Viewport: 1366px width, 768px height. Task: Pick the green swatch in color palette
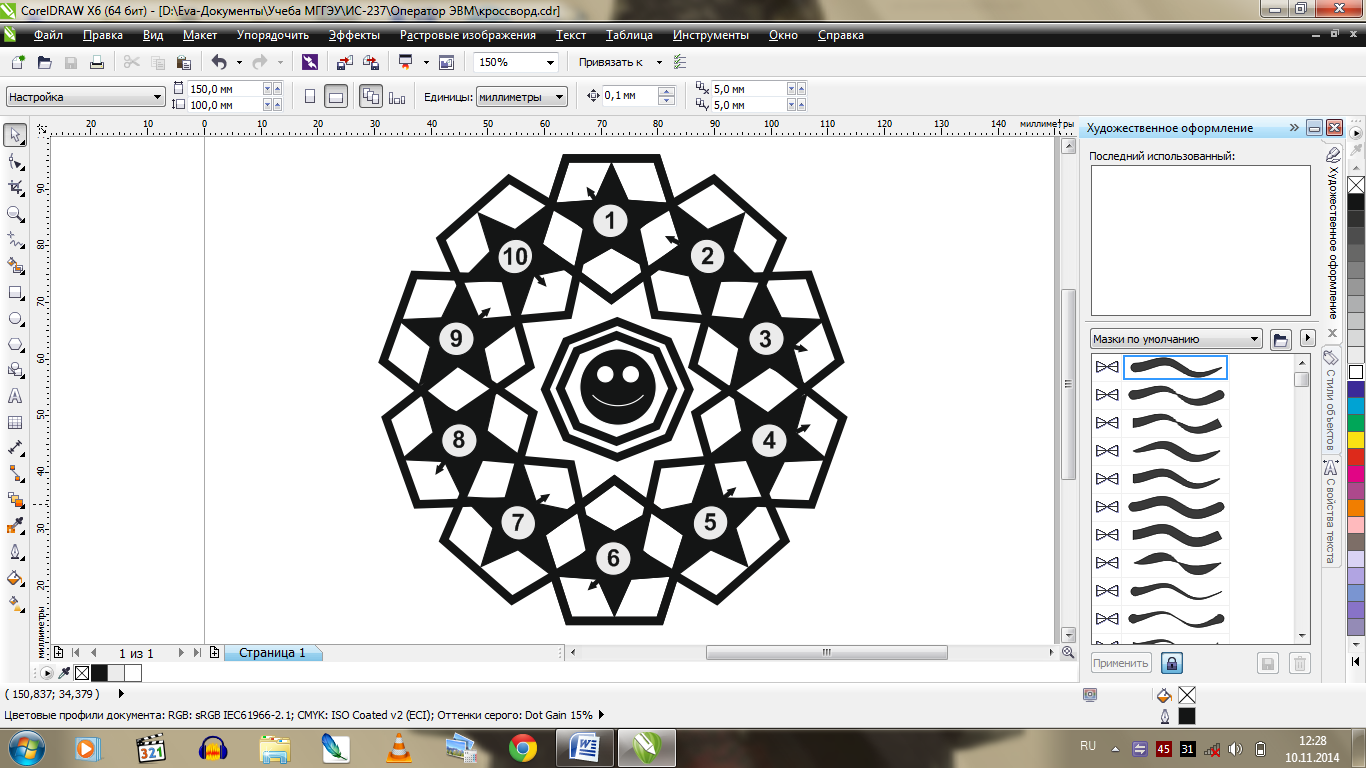point(1356,423)
